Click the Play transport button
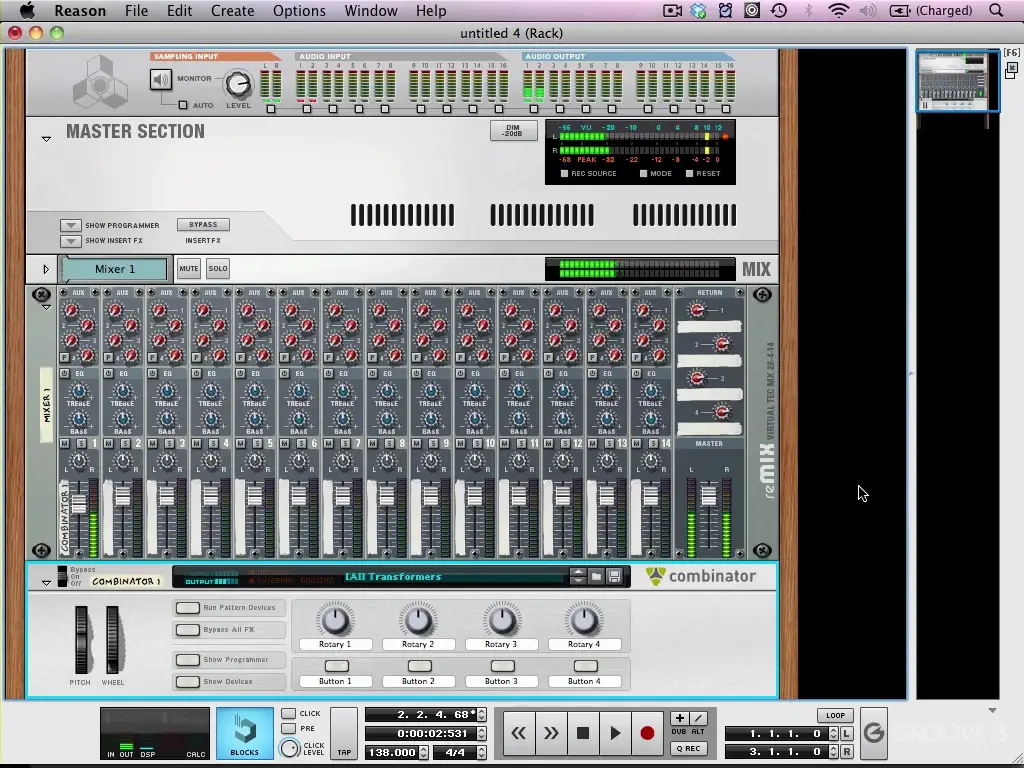 pos(615,733)
